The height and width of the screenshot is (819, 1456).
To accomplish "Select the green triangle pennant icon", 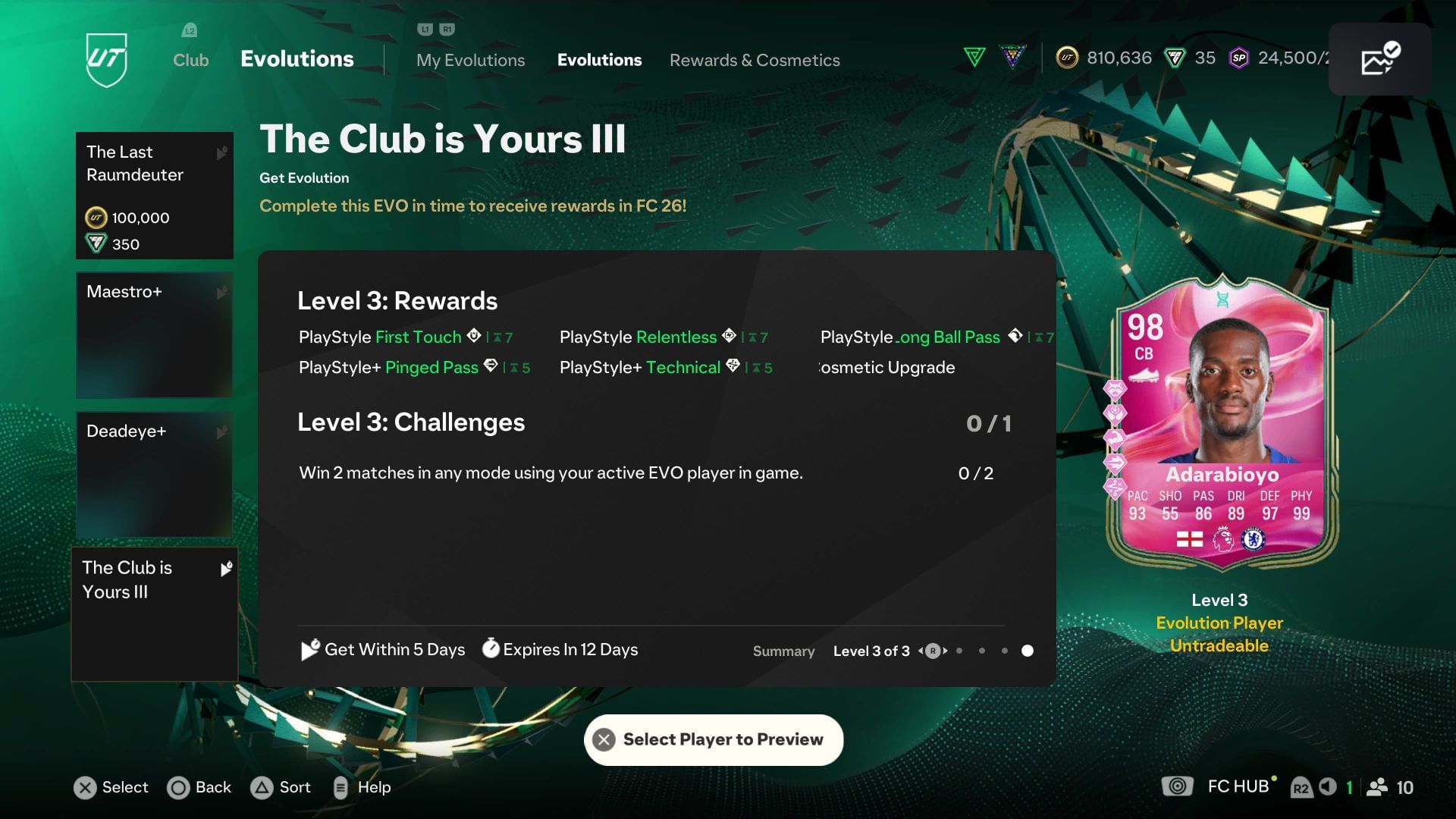I will pos(974,57).
